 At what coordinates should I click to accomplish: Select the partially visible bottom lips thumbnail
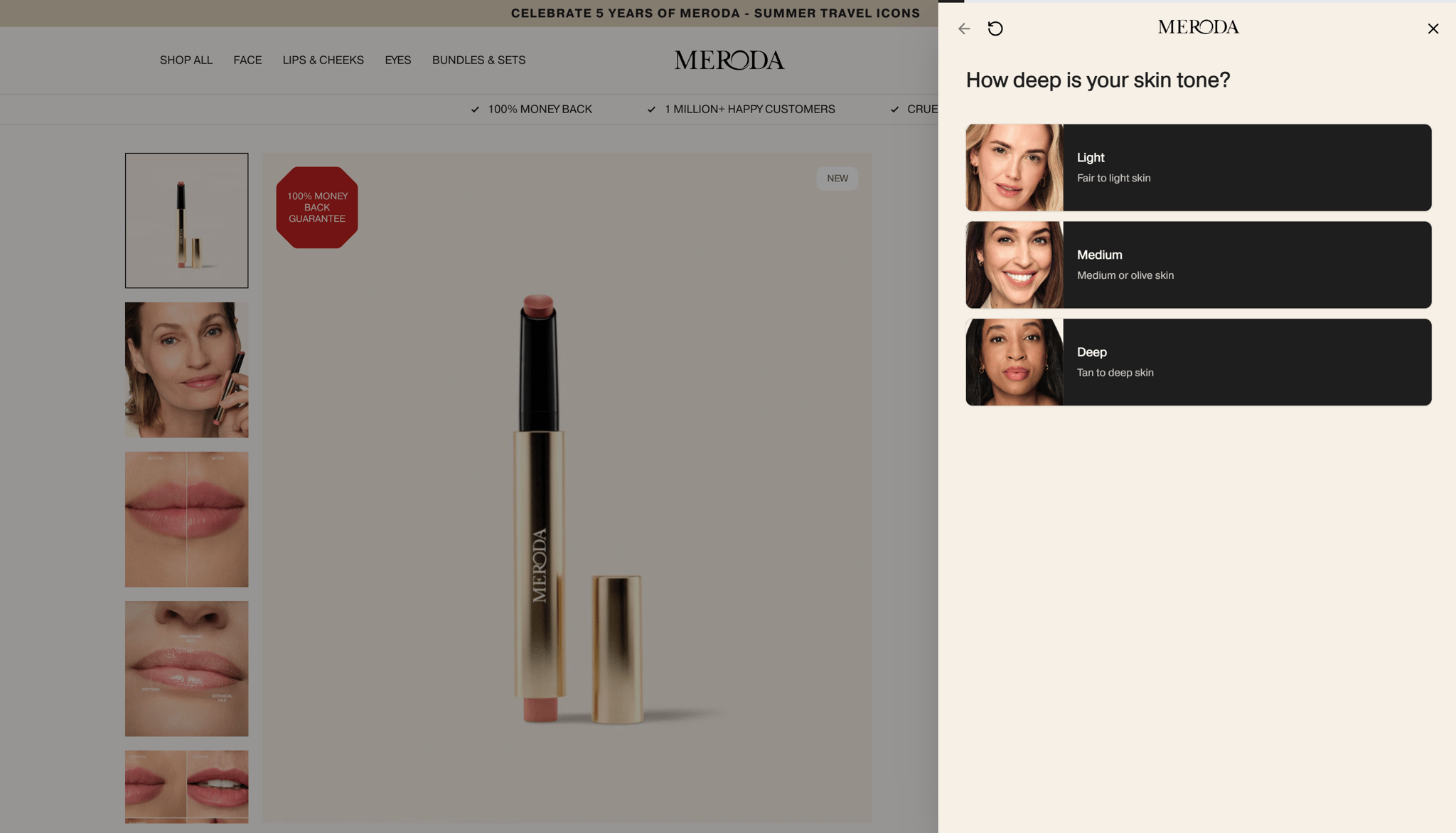click(187, 787)
